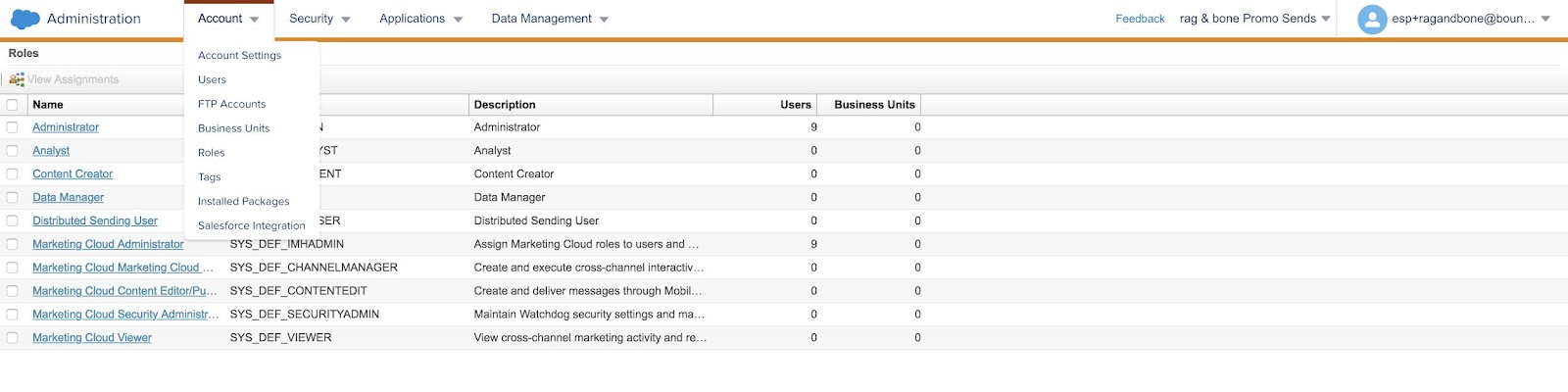This screenshot has width=1568, height=392.
Task: Select Tags from the Account menu
Action: click(x=209, y=177)
